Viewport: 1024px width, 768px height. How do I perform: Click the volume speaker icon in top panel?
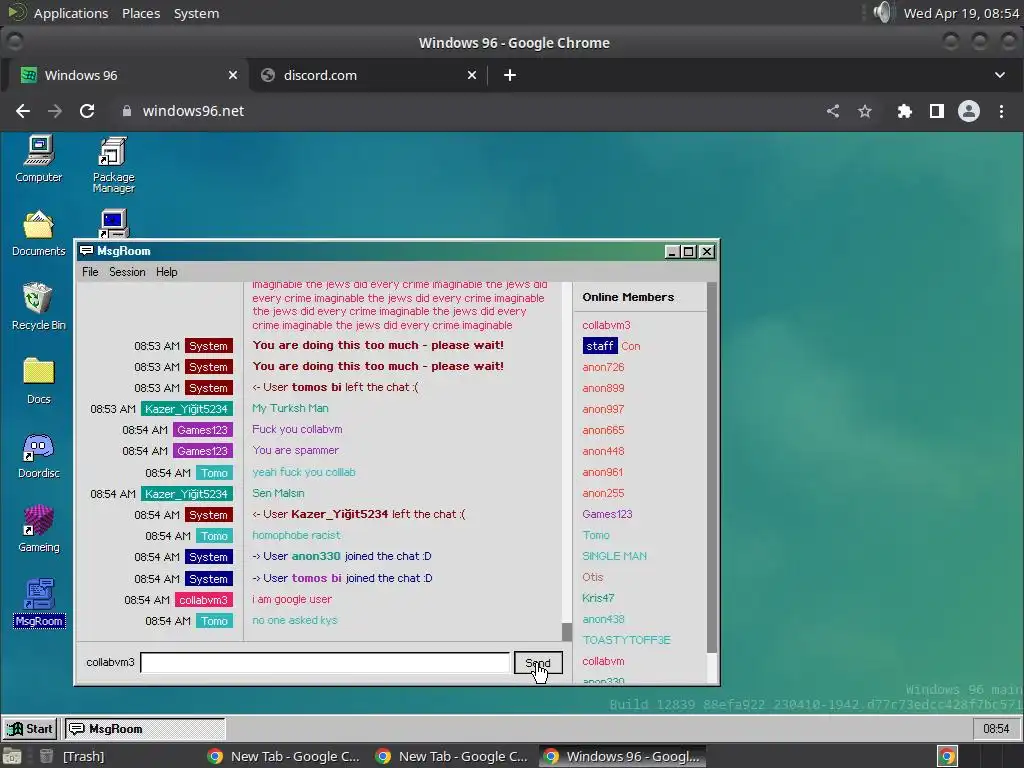coord(882,12)
